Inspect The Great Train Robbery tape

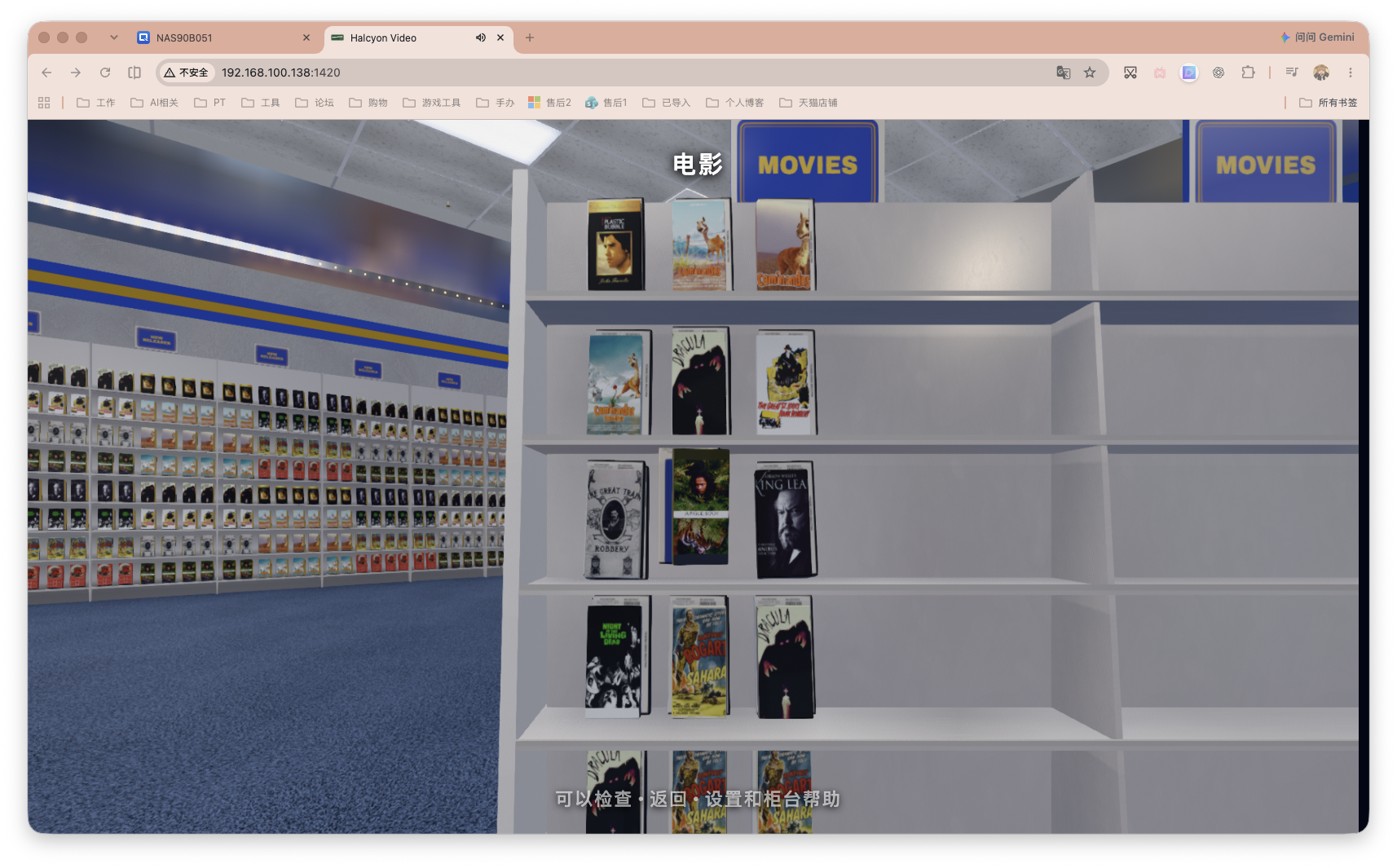(x=616, y=519)
